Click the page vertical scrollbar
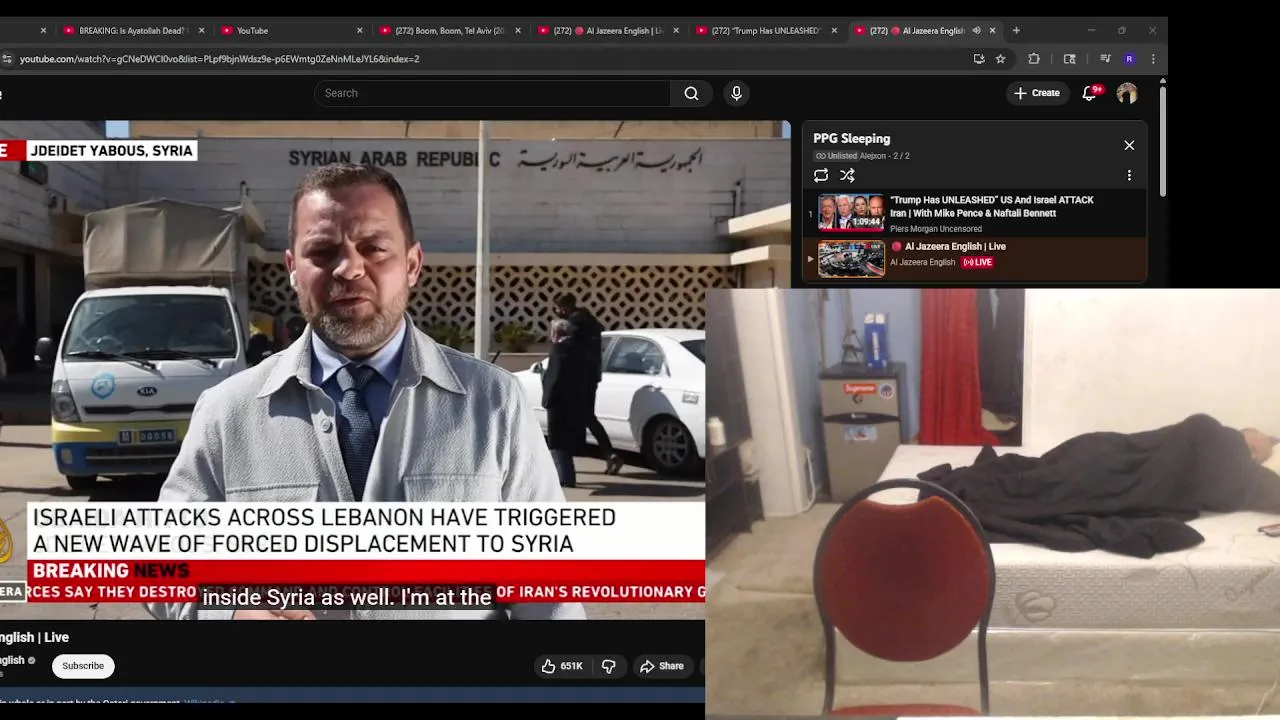This screenshot has height=720, width=1280. click(1162, 140)
